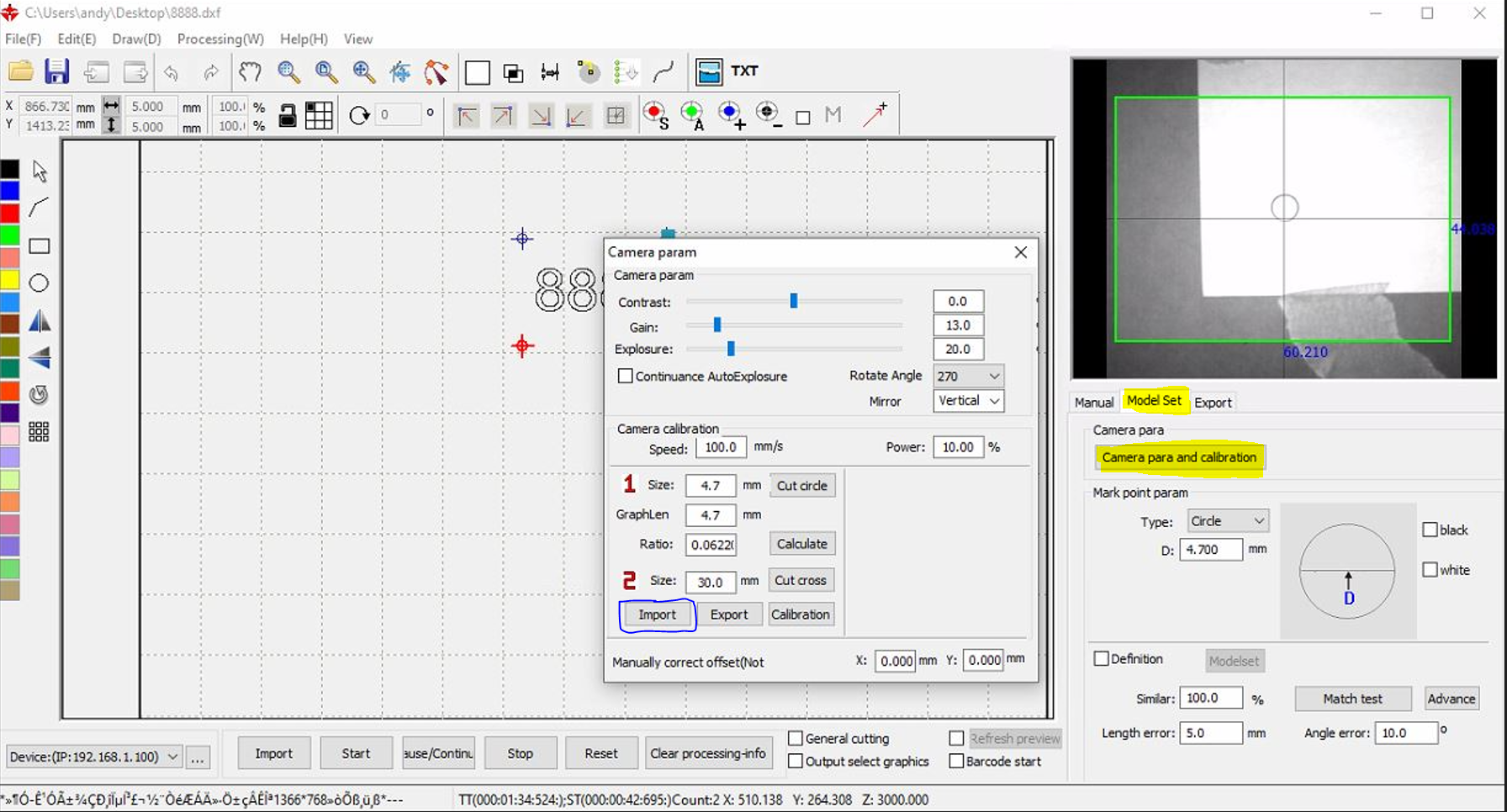The height and width of the screenshot is (812, 1507).
Task: Open the Processing(W) menu
Action: click(x=220, y=39)
